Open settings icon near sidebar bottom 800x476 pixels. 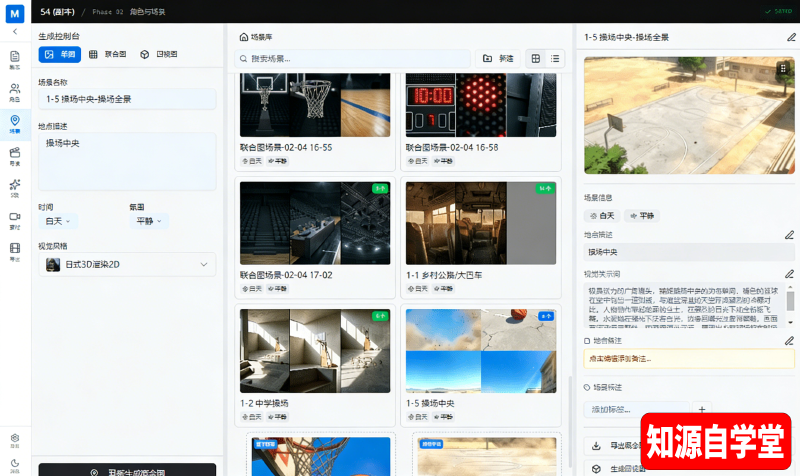[x=15, y=440]
